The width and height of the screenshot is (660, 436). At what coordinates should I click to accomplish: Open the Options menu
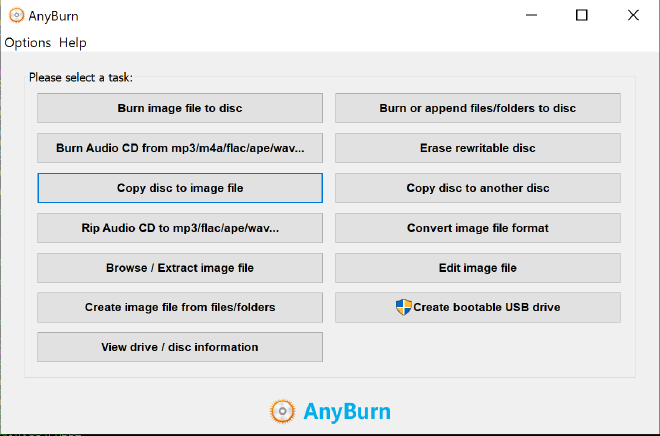pyautogui.click(x=27, y=43)
